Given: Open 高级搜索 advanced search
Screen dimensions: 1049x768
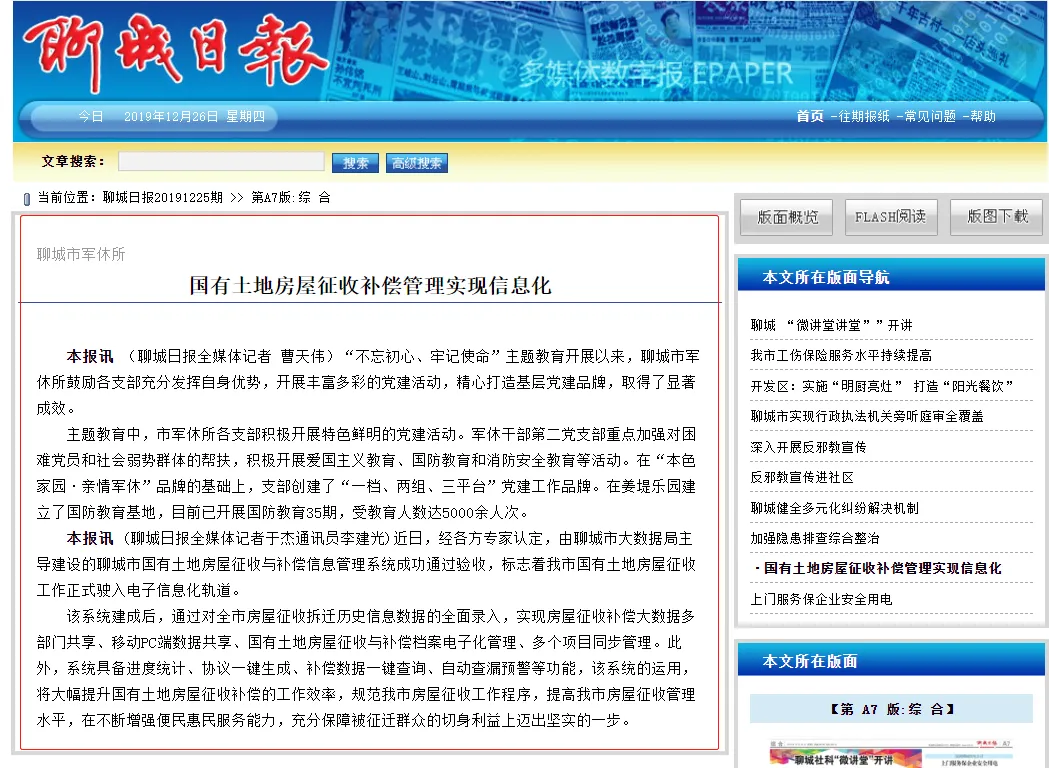Looking at the screenshot, I should (x=416, y=161).
